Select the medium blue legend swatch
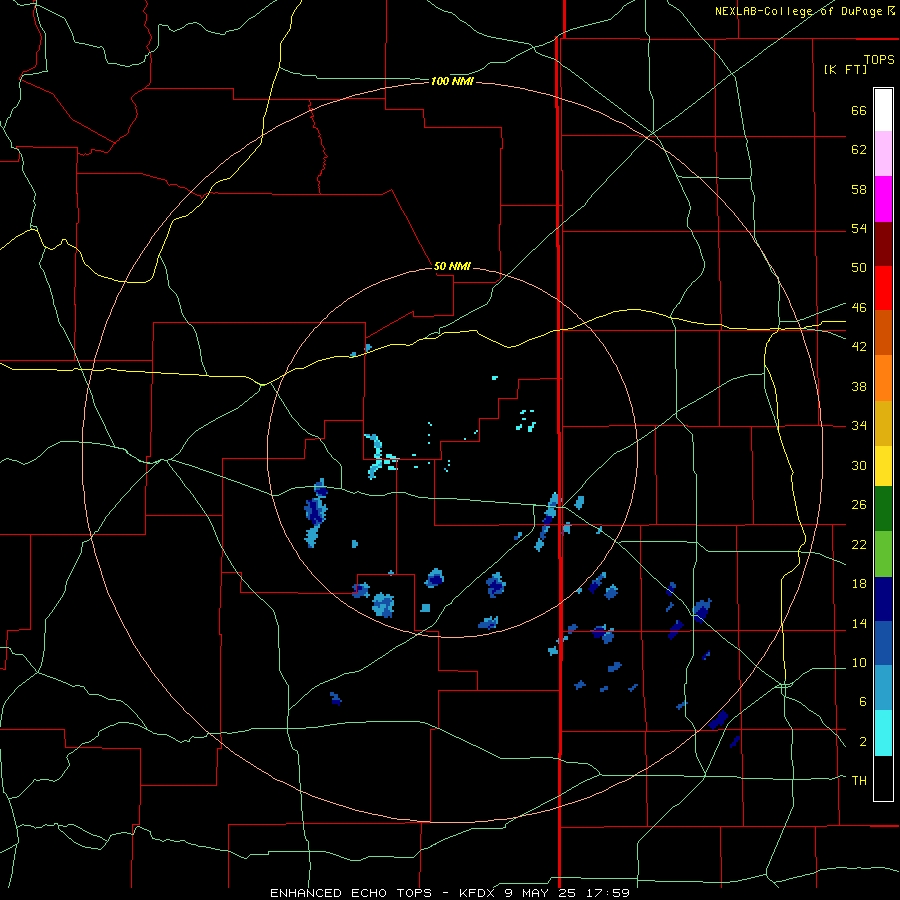 coord(883,643)
